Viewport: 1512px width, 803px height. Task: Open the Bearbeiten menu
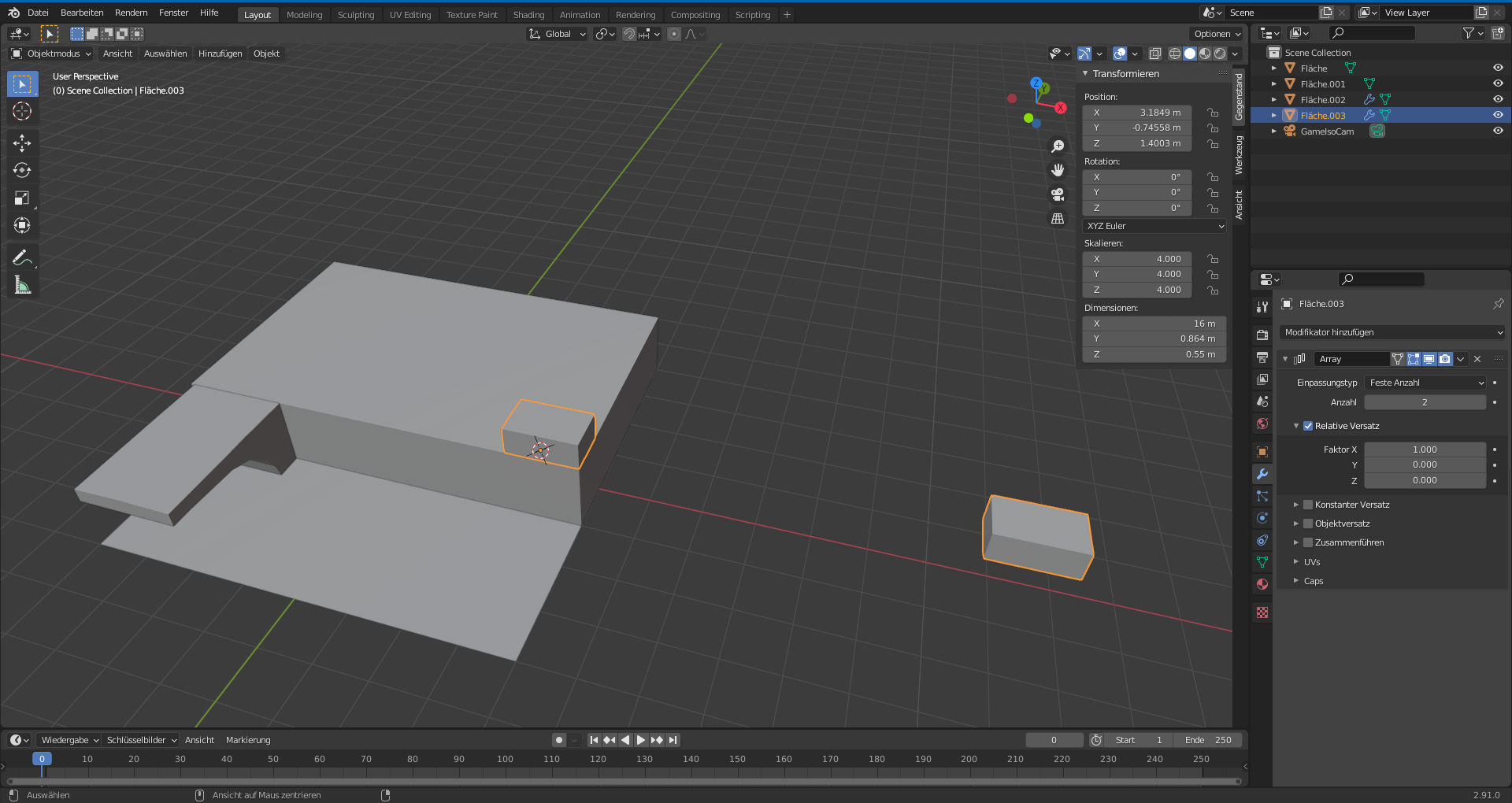[82, 13]
